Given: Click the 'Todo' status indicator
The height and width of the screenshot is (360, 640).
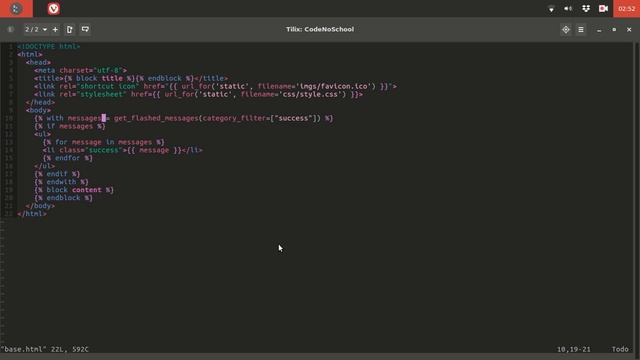Looking at the screenshot, I should [620, 349].
